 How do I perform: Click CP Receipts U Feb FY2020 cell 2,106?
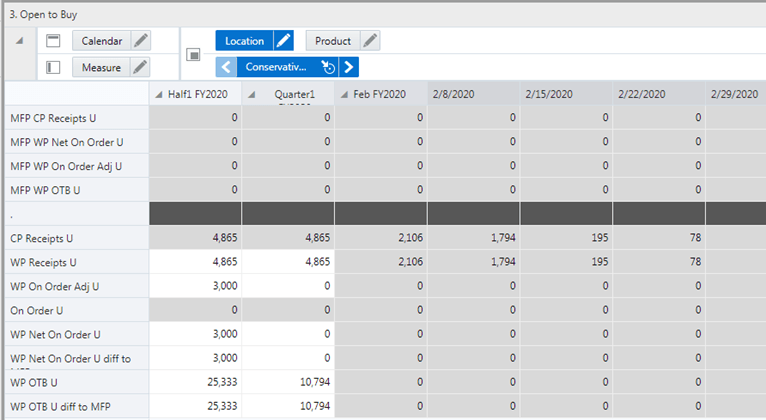tap(381, 238)
